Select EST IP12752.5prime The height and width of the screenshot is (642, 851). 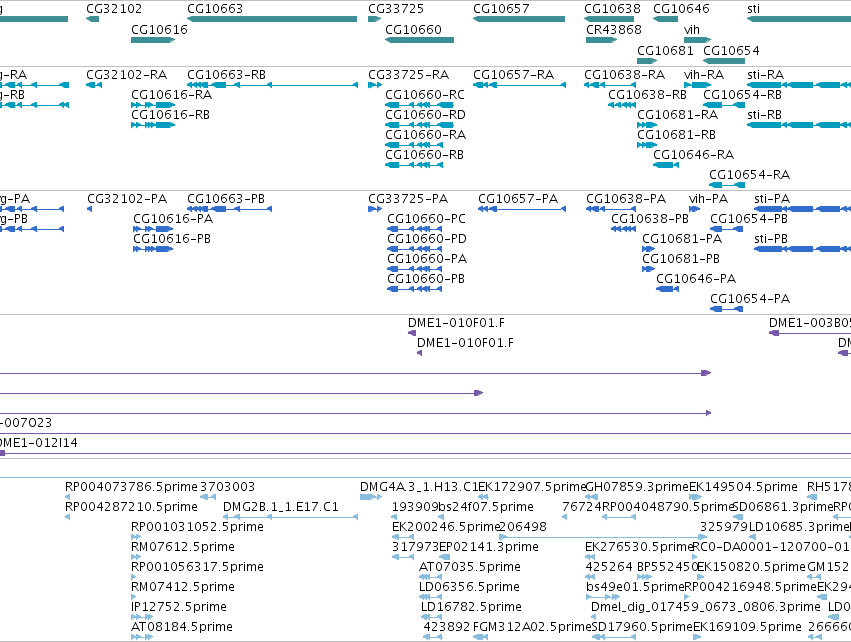point(179,606)
